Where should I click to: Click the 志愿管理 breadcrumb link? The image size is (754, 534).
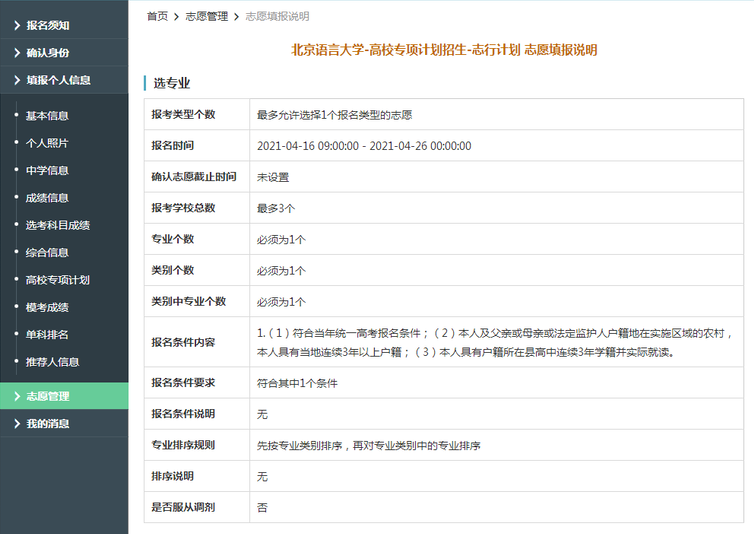[x=207, y=17]
